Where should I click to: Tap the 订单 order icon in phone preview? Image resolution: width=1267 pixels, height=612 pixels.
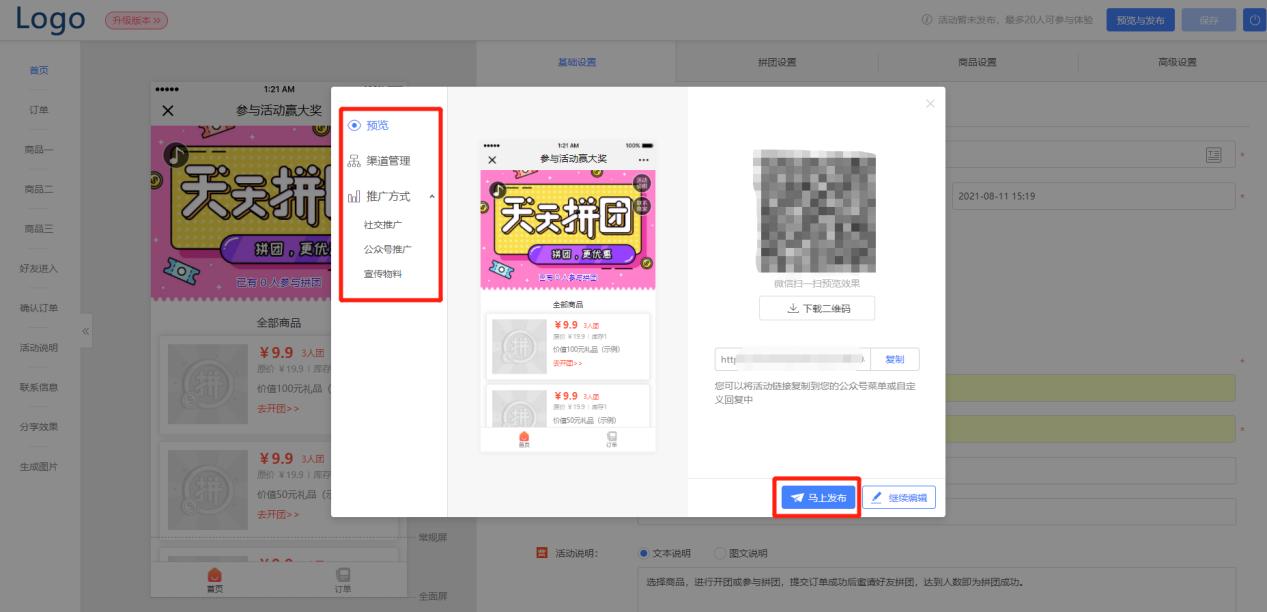[x=613, y=437]
